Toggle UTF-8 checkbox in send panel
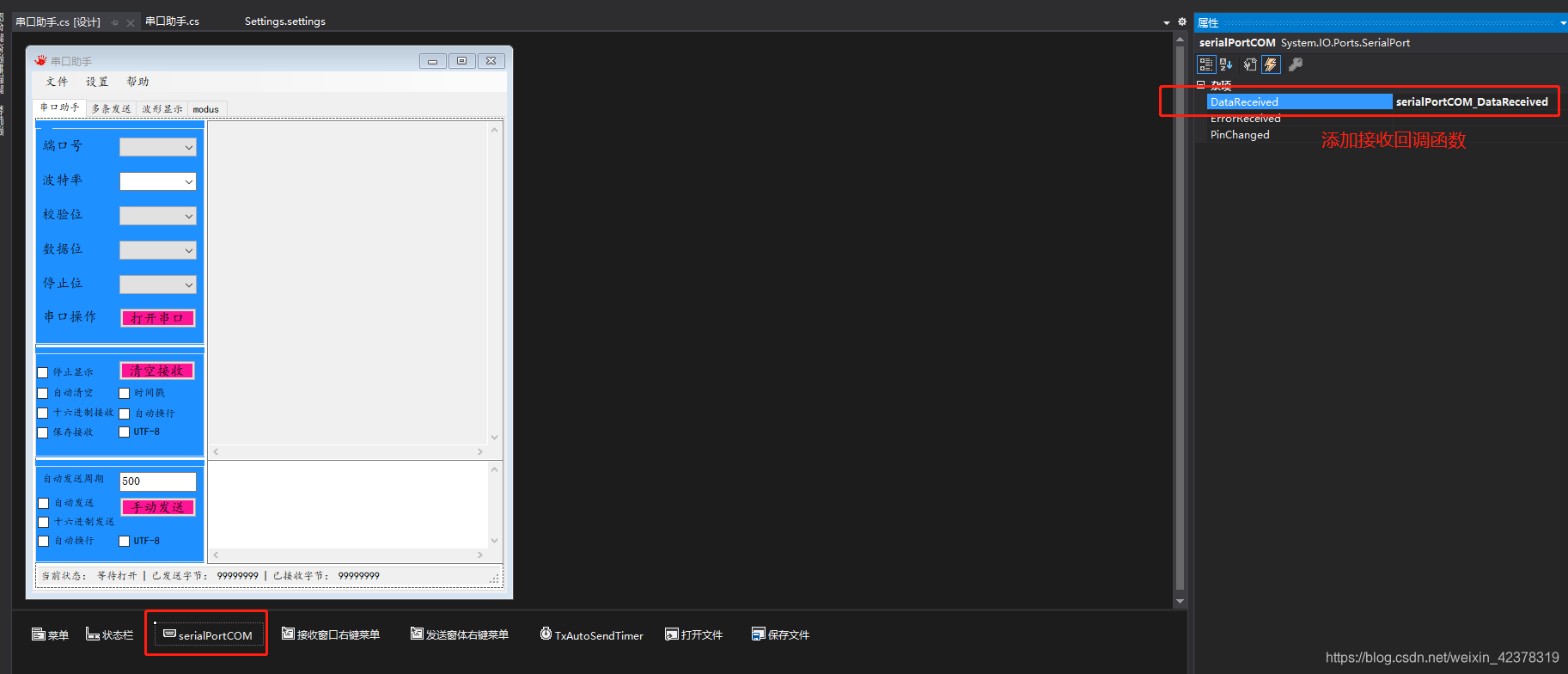Image resolution: width=1568 pixels, height=674 pixels. click(x=125, y=541)
